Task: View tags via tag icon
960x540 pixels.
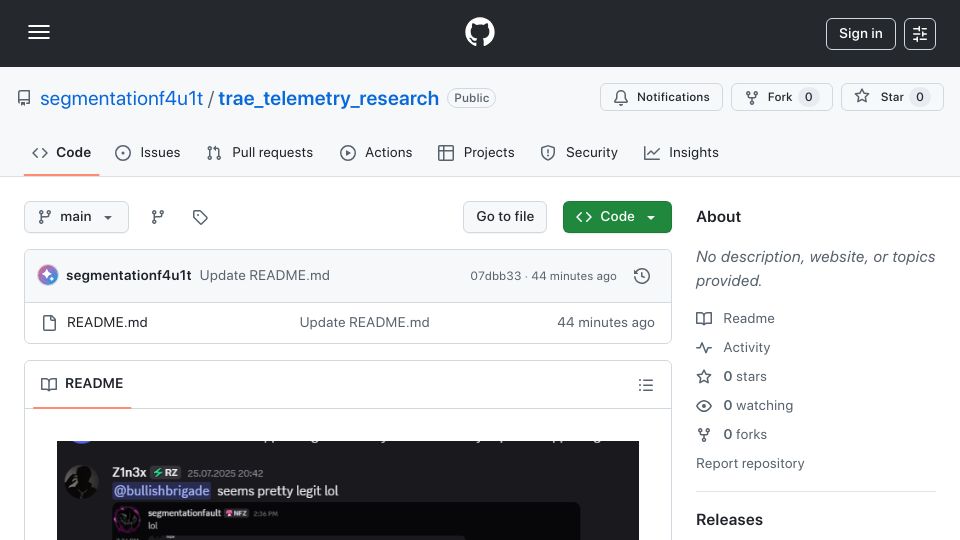Action: click(200, 217)
